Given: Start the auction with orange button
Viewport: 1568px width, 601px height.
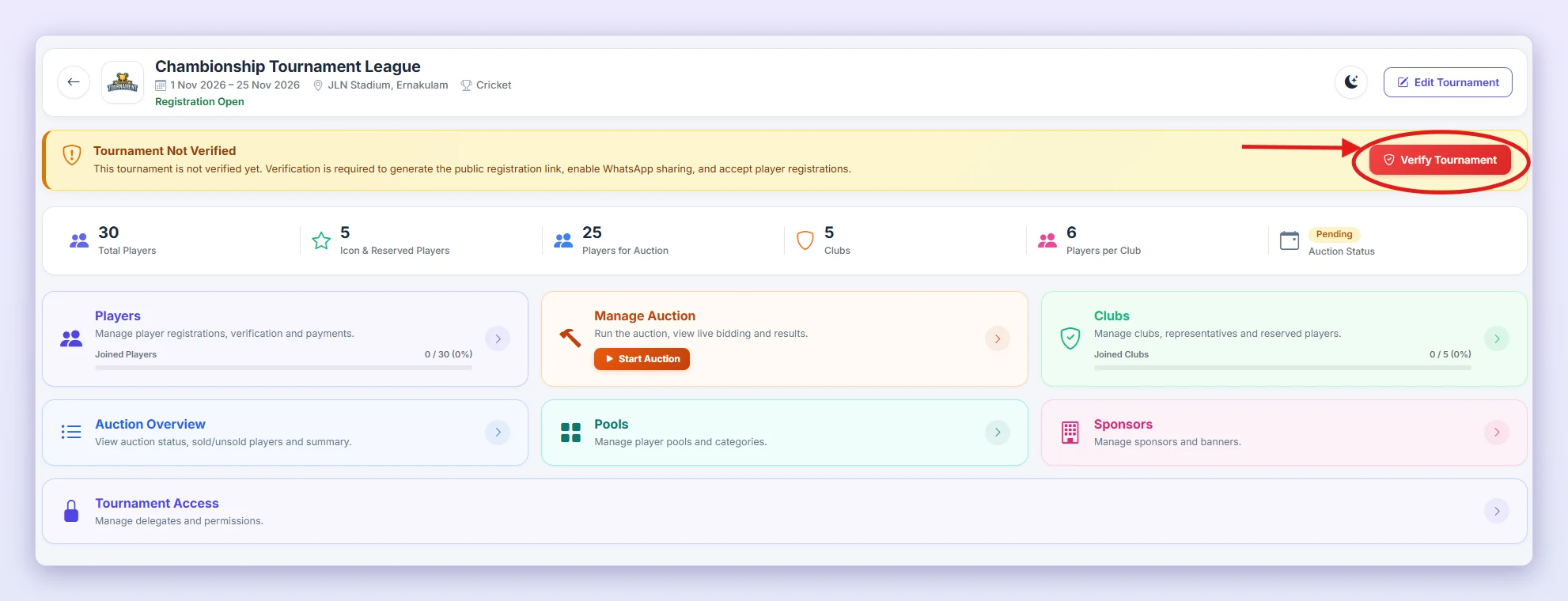Looking at the screenshot, I should [642, 359].
